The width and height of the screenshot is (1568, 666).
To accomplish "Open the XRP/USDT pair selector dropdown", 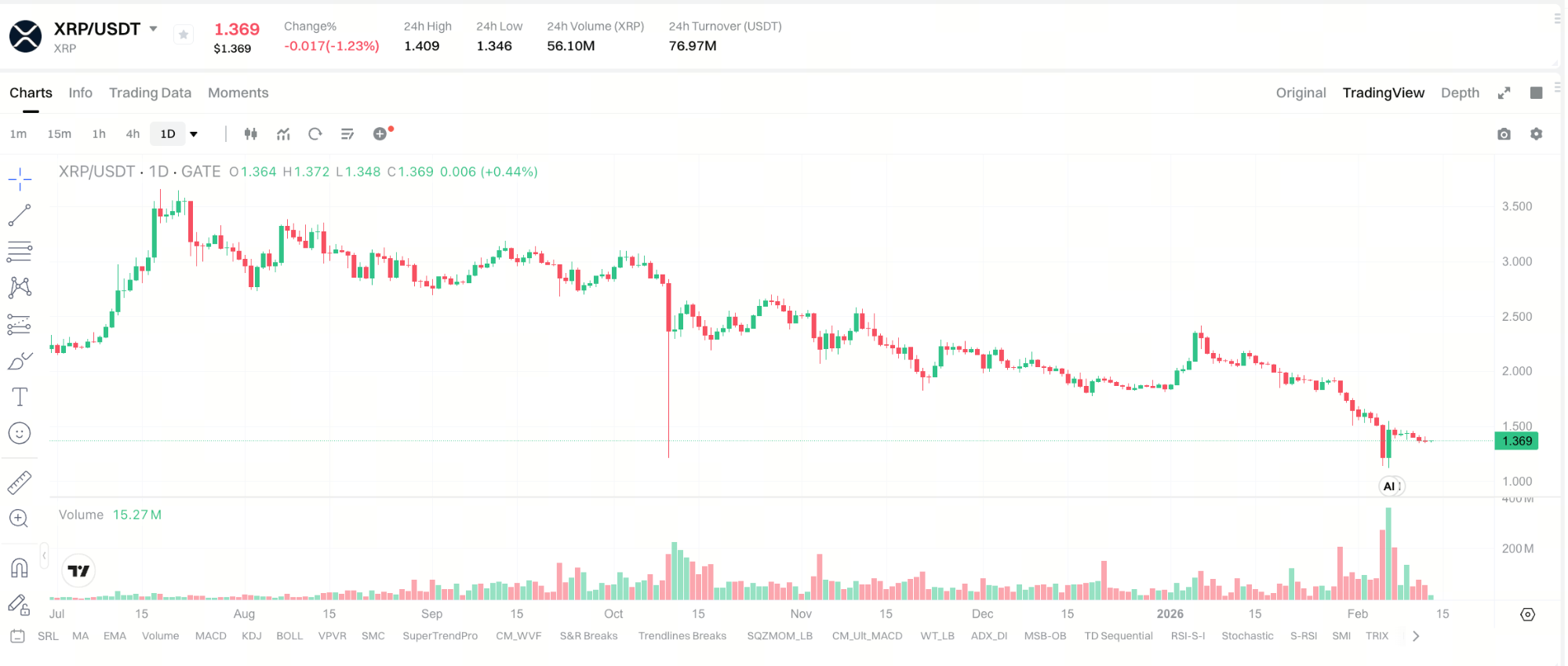I will [x=154, y=28].
